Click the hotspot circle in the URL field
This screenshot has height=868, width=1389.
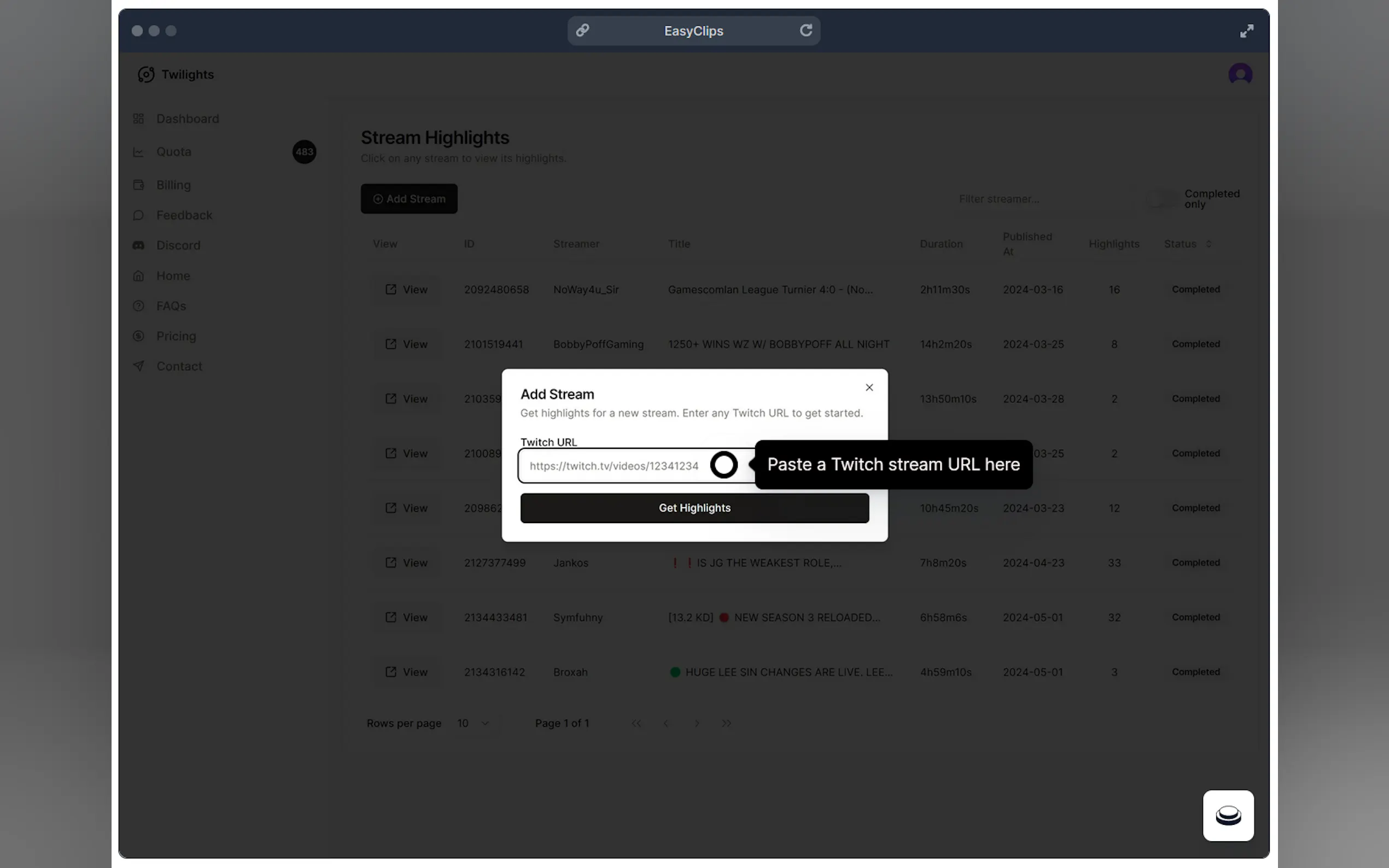click(723, 465)
